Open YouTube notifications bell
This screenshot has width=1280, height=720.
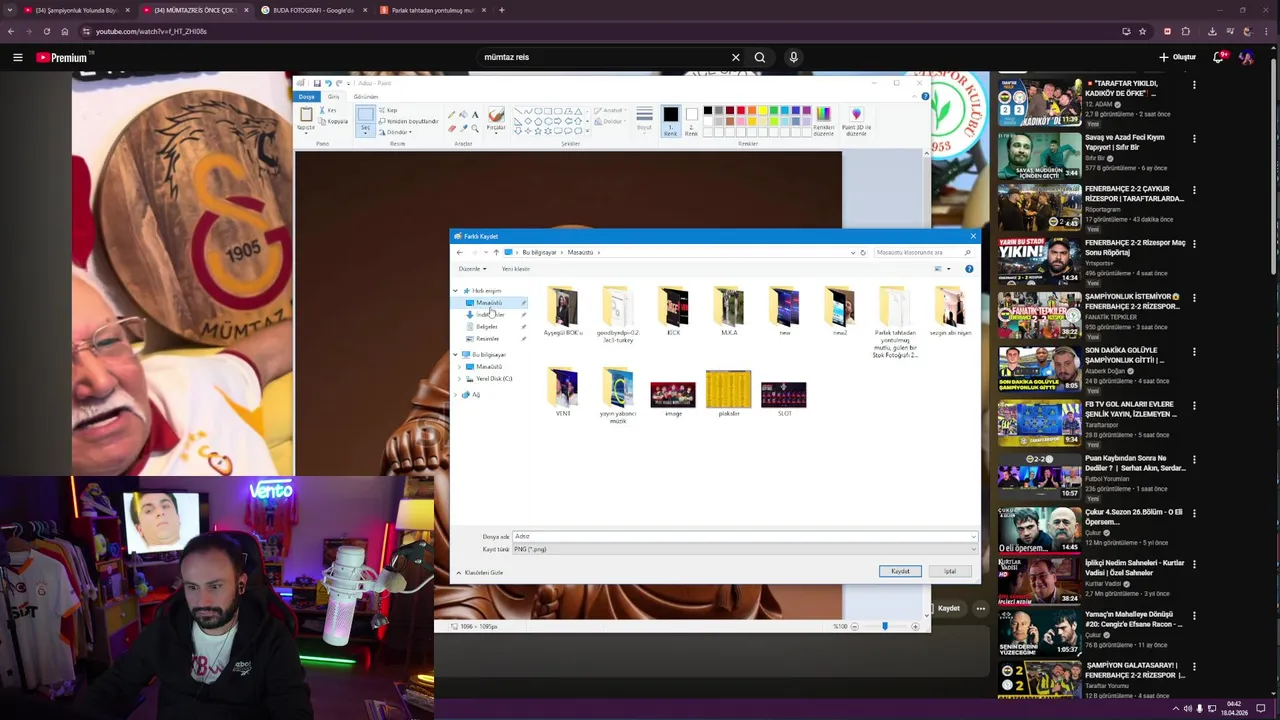point(1219,57)
